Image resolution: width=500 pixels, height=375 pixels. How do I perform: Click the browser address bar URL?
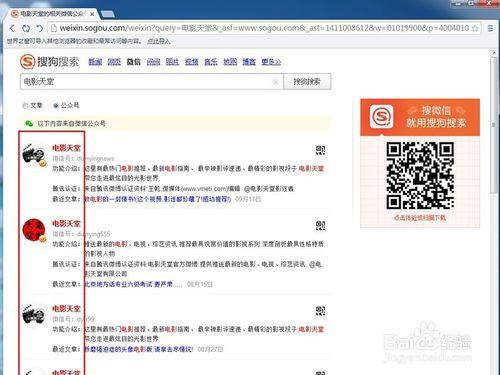pyautogui.click(x=264, y=28)
